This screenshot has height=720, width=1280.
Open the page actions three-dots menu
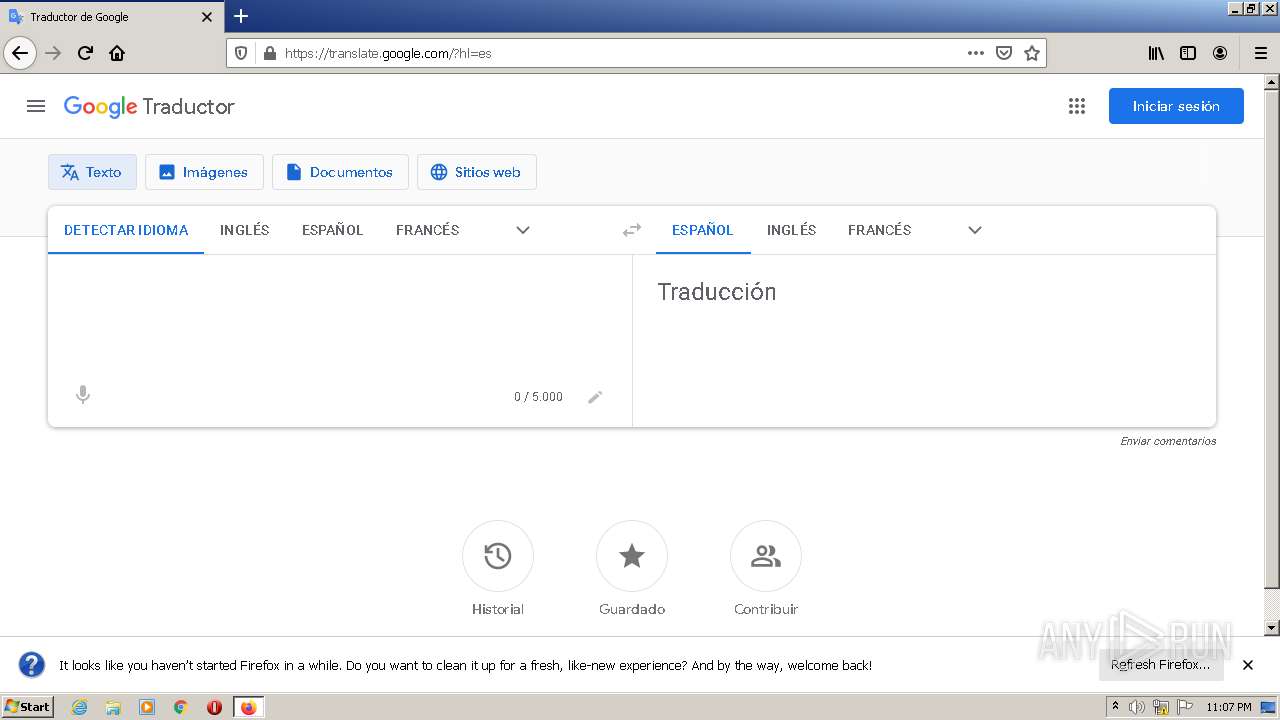tap(976, 53)
